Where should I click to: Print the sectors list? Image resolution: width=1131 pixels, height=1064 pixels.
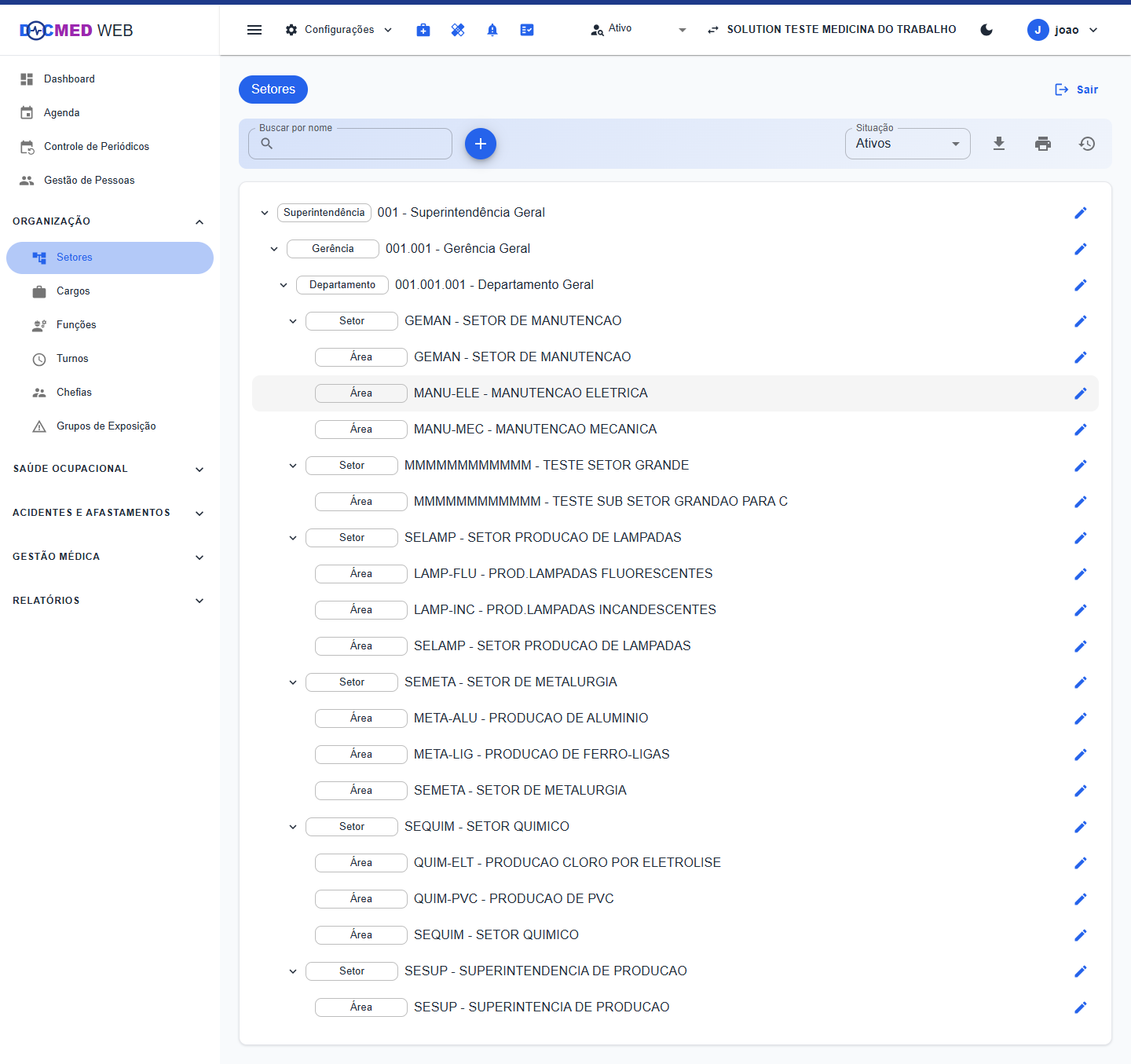tap(1043, 144)
